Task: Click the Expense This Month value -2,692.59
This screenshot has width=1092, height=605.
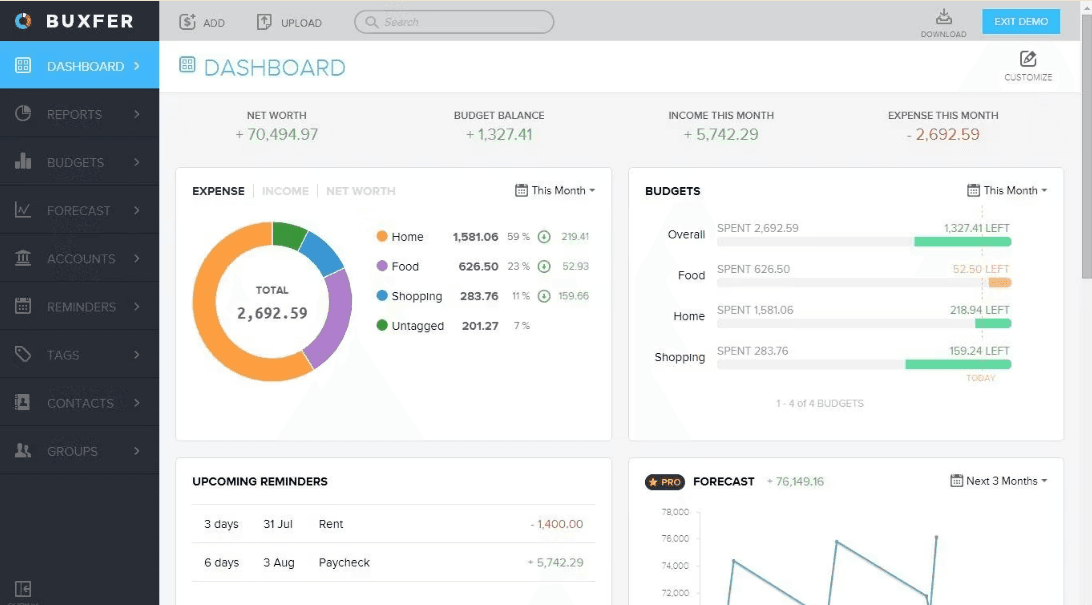Action: pos(943,134)
